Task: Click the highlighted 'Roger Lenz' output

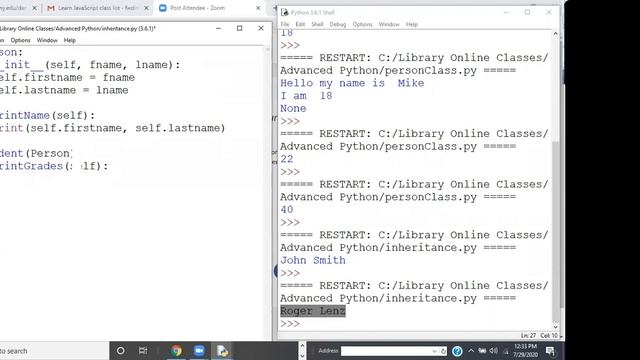Action: [313, 311]
